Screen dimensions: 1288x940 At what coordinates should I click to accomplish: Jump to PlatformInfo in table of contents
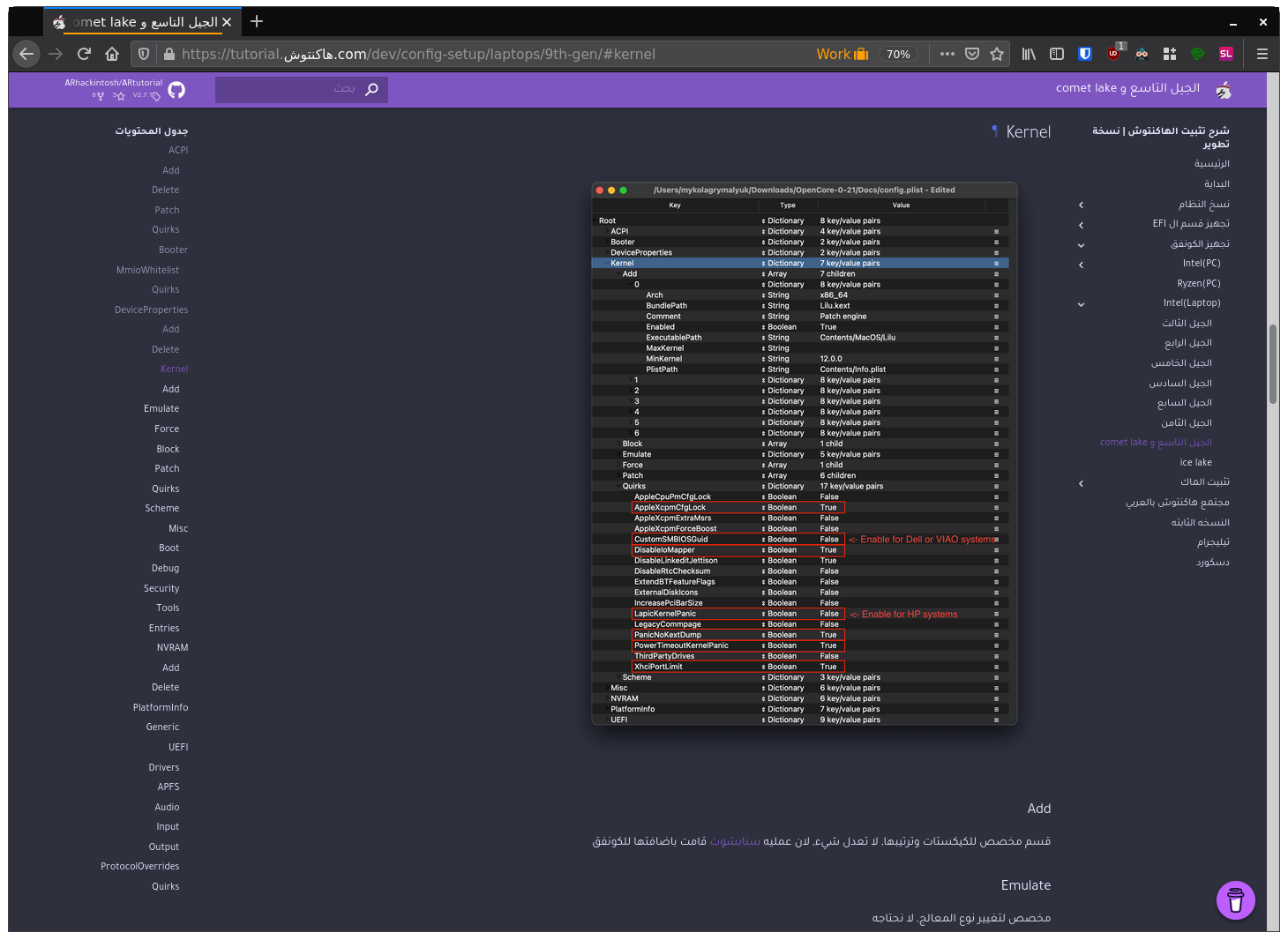pos(161,707)
